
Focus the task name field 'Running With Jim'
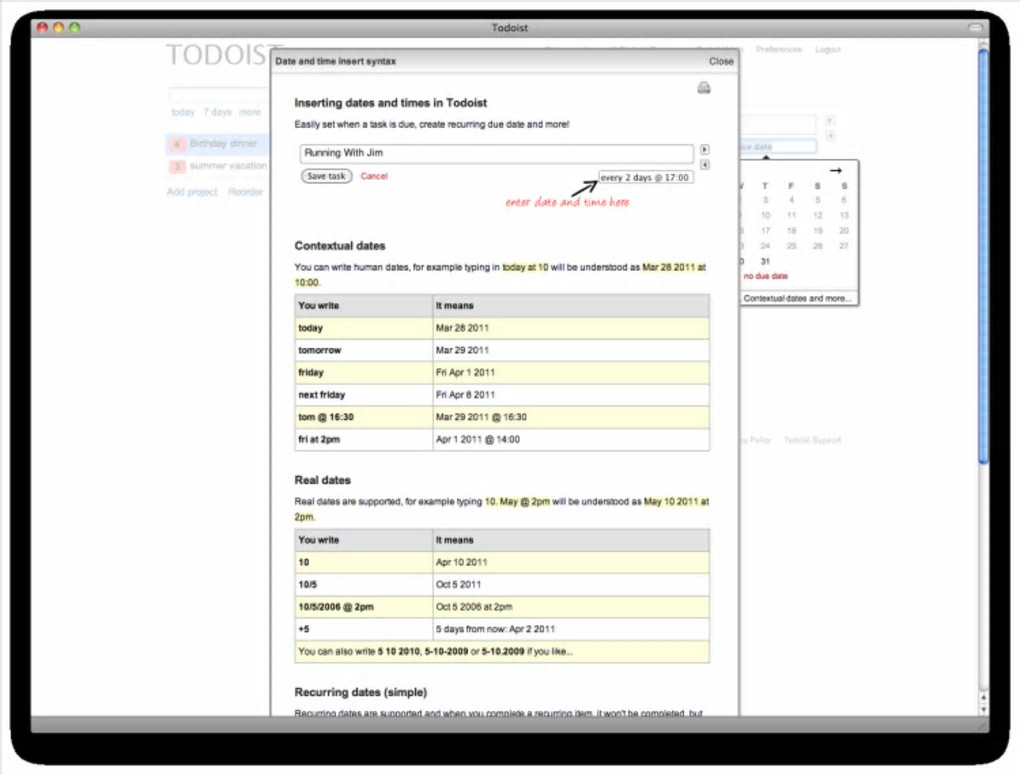(496, 154)
